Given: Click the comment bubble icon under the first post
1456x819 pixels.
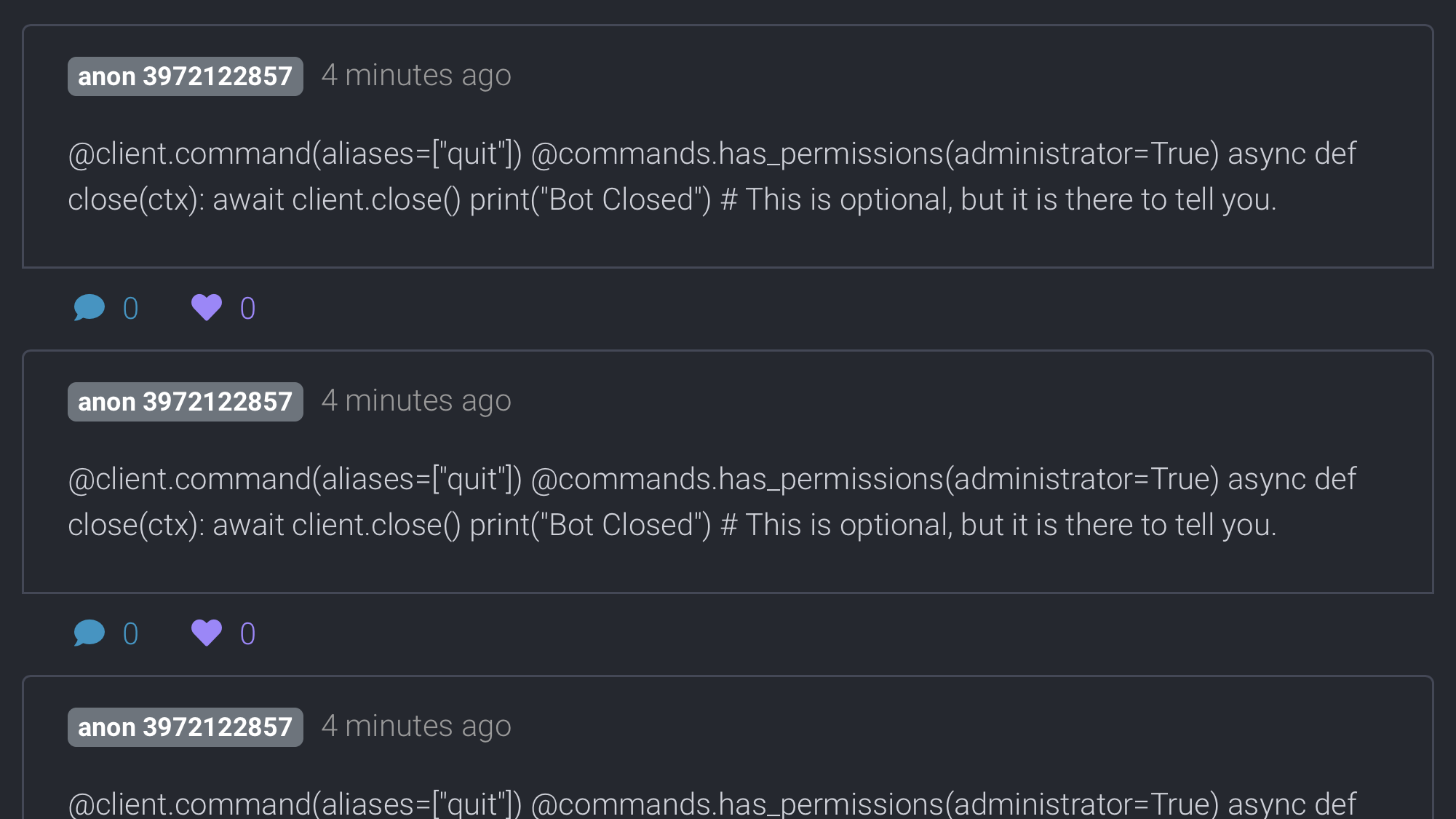Looking at the screenshot, I should [x=89, y=308].
